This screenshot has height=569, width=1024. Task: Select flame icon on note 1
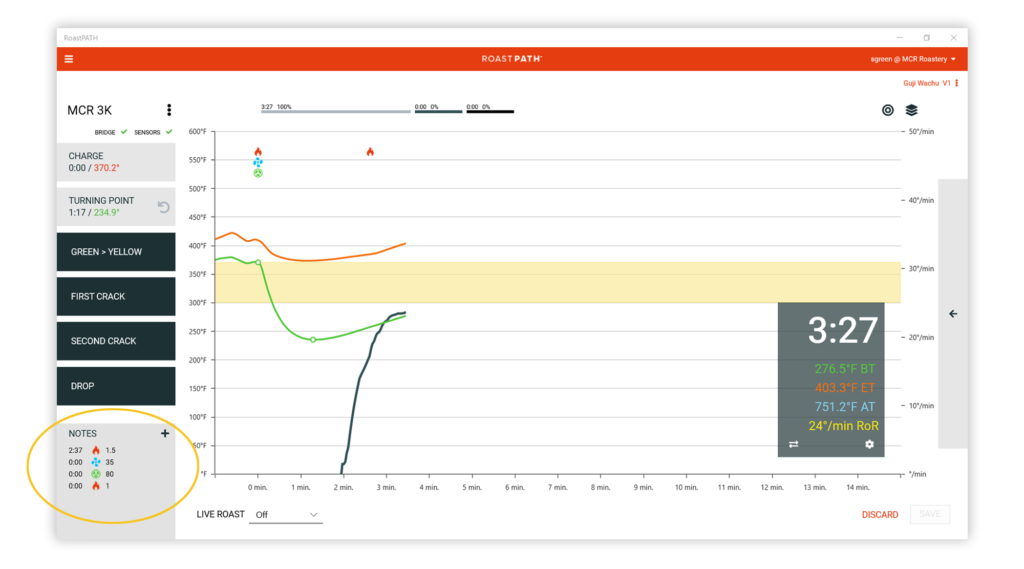click(x=96, y=486)
